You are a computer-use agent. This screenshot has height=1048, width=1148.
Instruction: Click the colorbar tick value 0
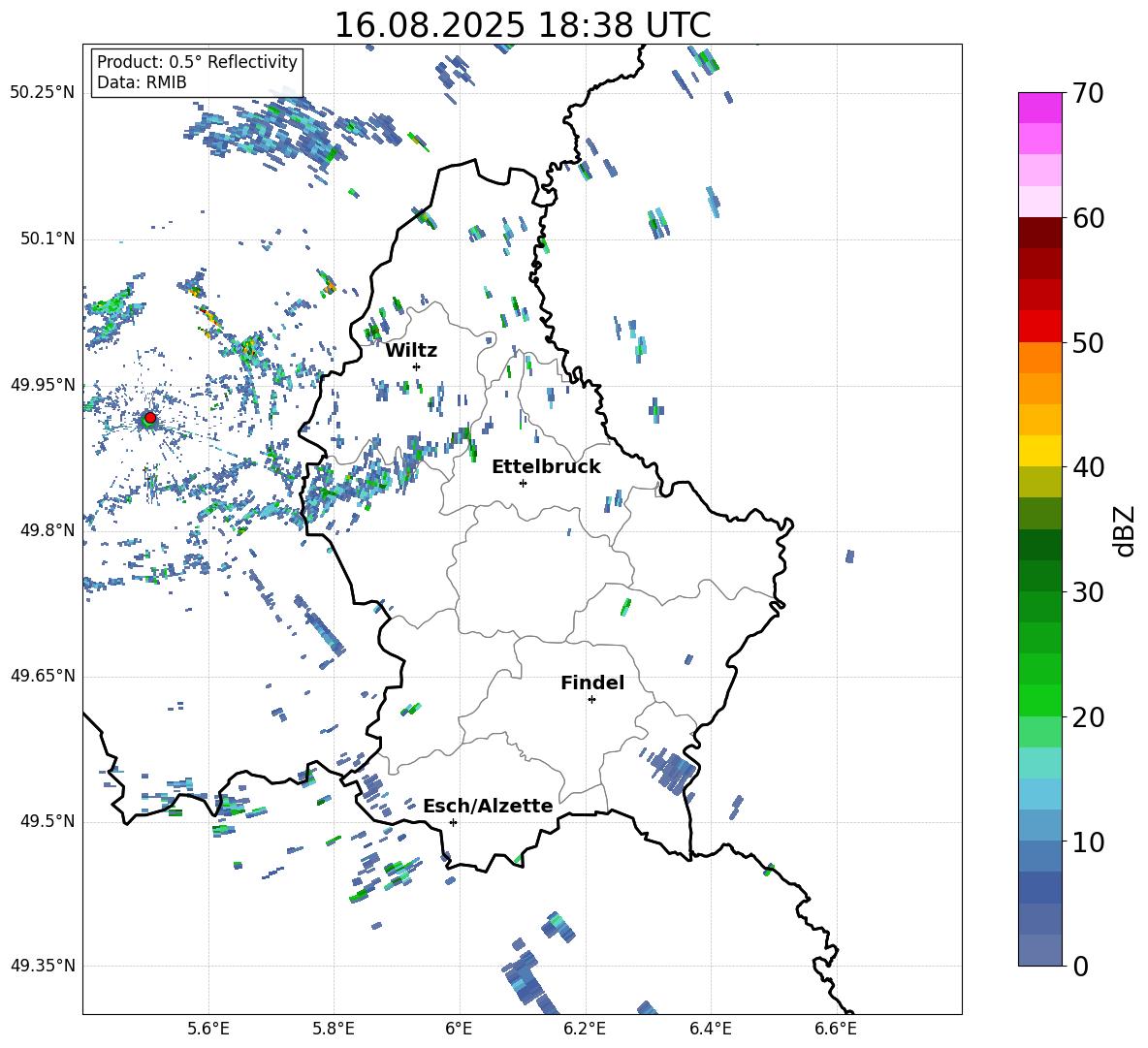1080,966
